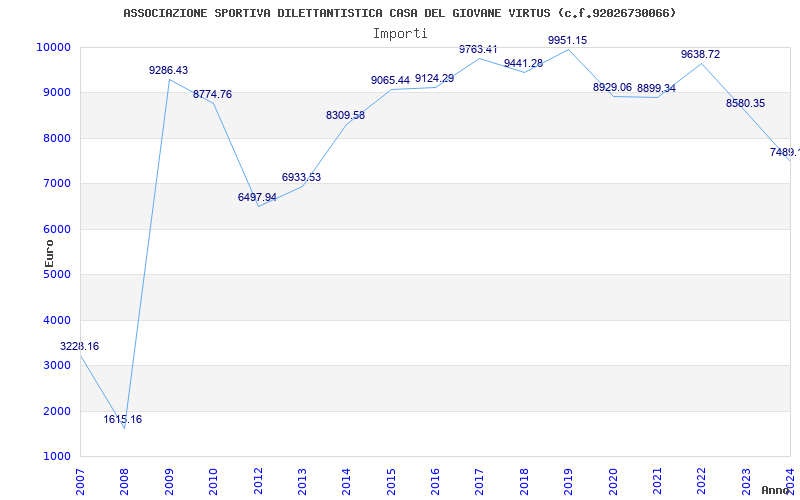Click y-axis tick label 3000

[56, 366]
